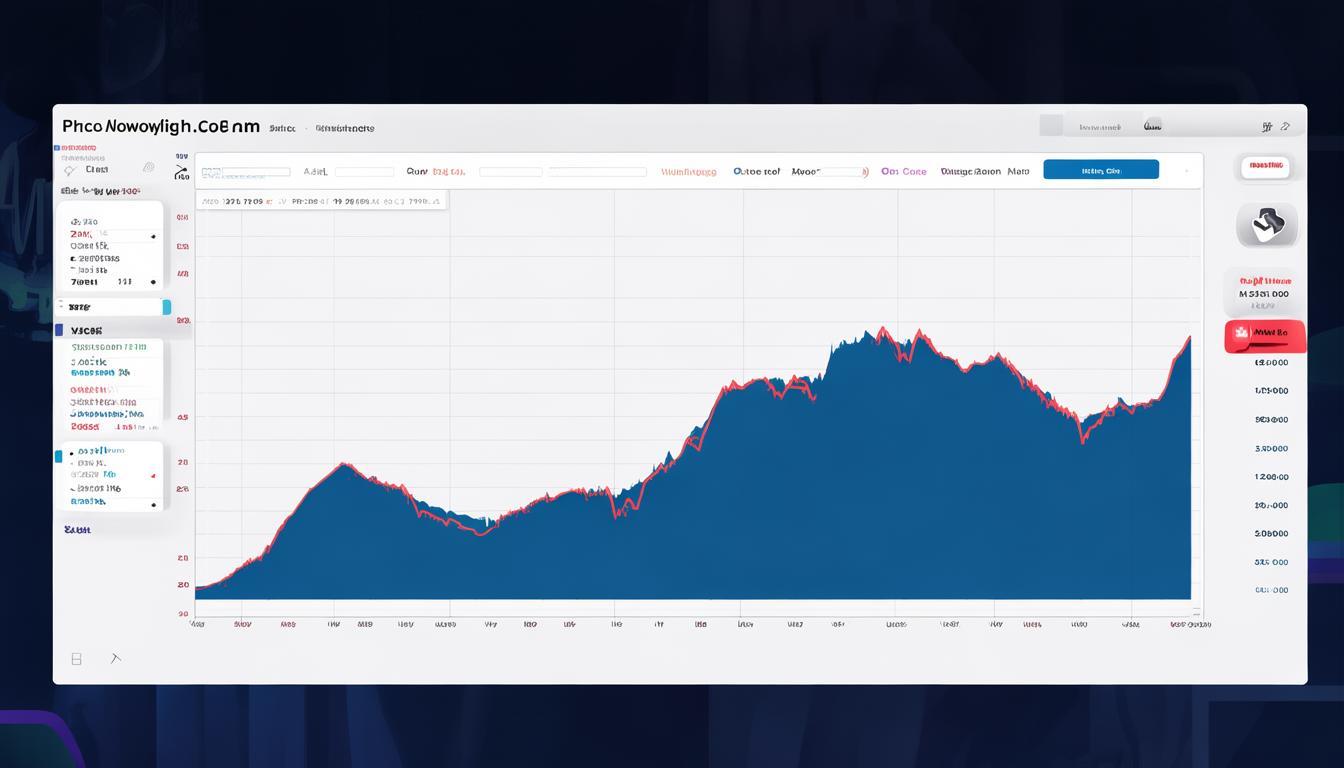Open the Adel dropdown field in toolbar
Image resolution: width=1344 pixels, height=768 pixels.
click(x=363, y=172)
